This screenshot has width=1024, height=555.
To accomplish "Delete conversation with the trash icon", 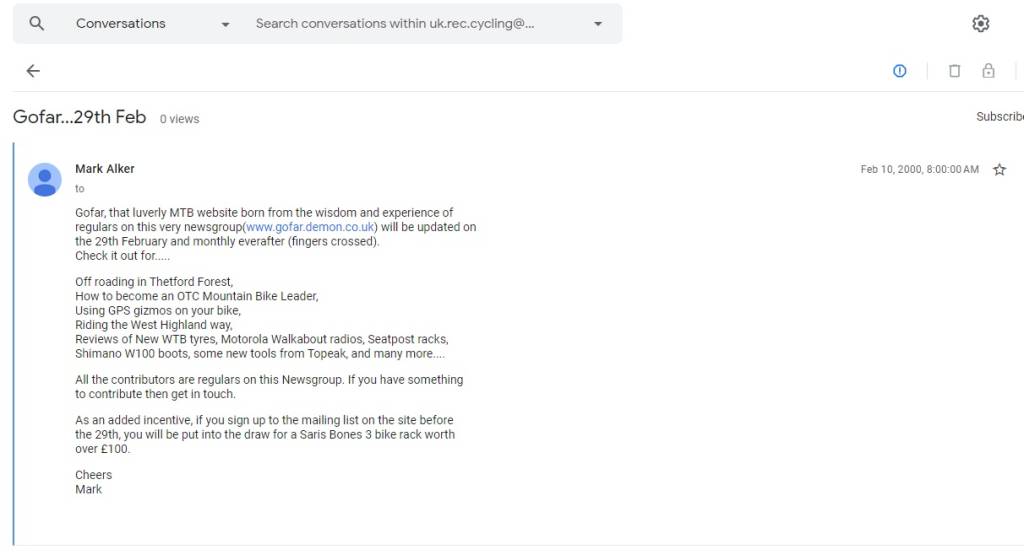I will coord(954,71).
